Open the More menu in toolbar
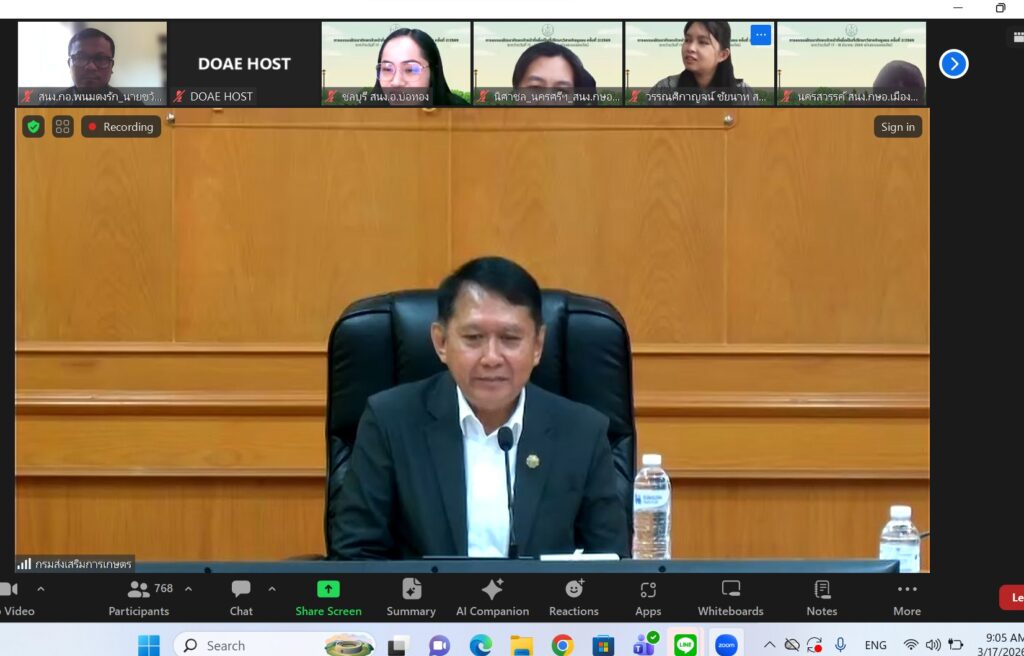The image size is (1024, 656). click(907, 598)
